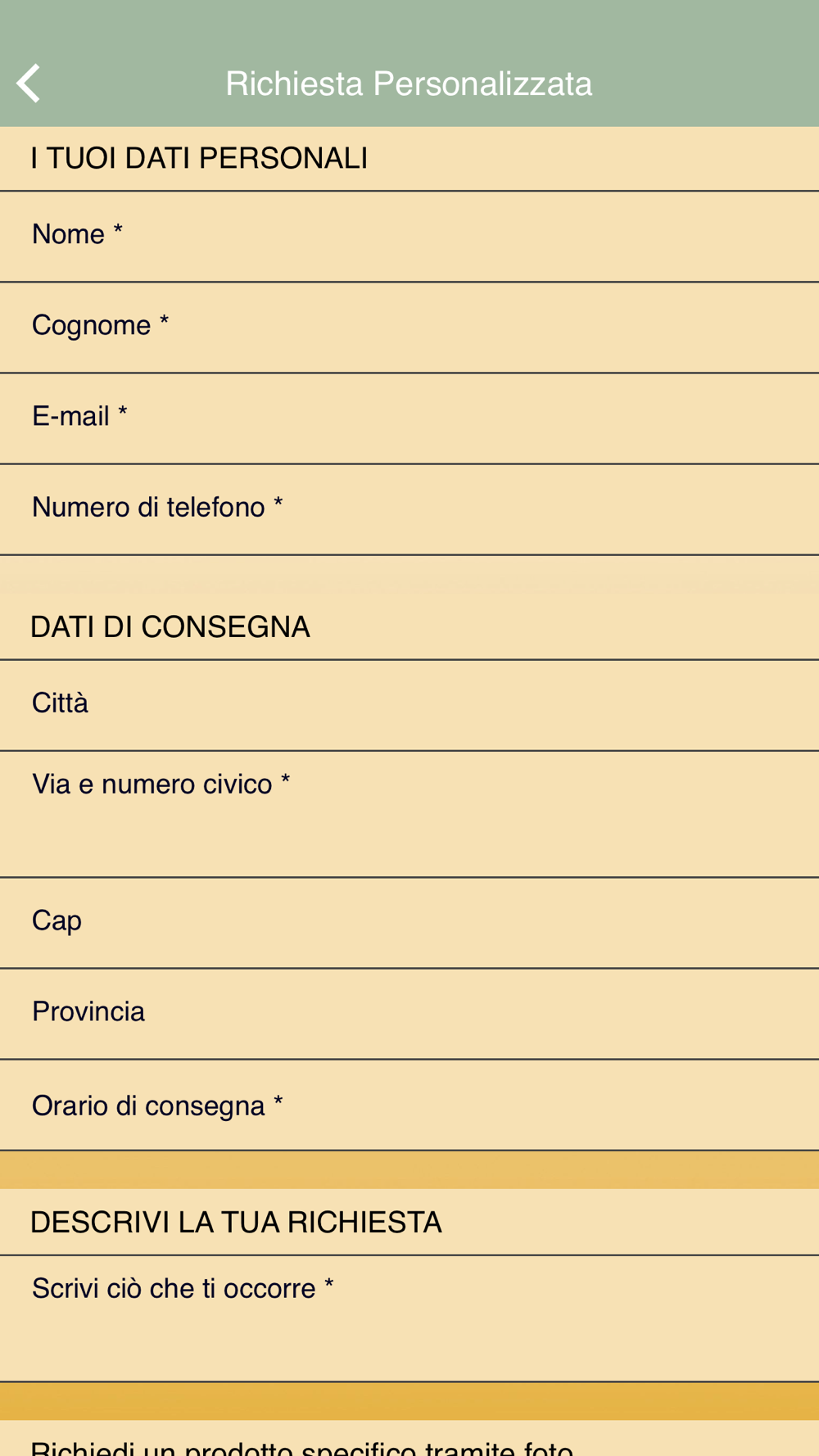
Task: Click the golden divider below the description box
Action: (x=409, y=1401)
